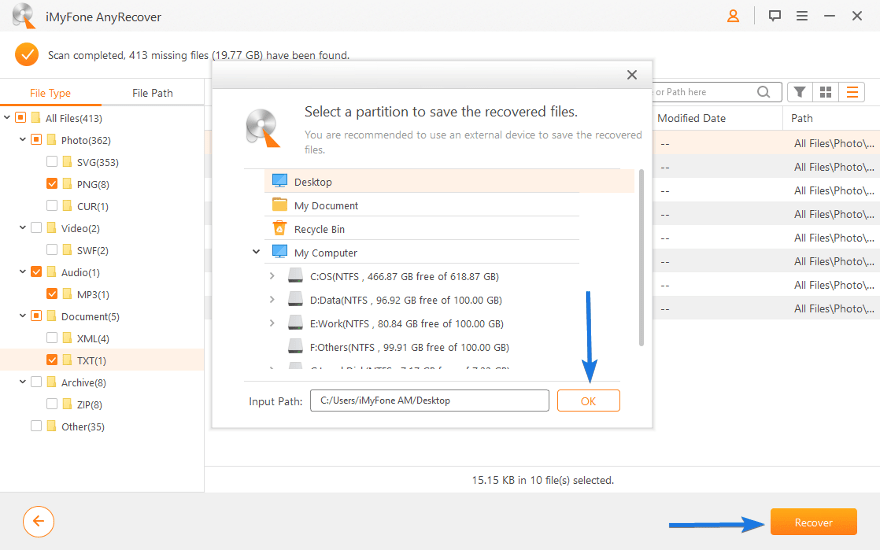Click the F:Others drive icon
Image resolution: width=880 pixels, height=550 pixels.
coord(296,346)
